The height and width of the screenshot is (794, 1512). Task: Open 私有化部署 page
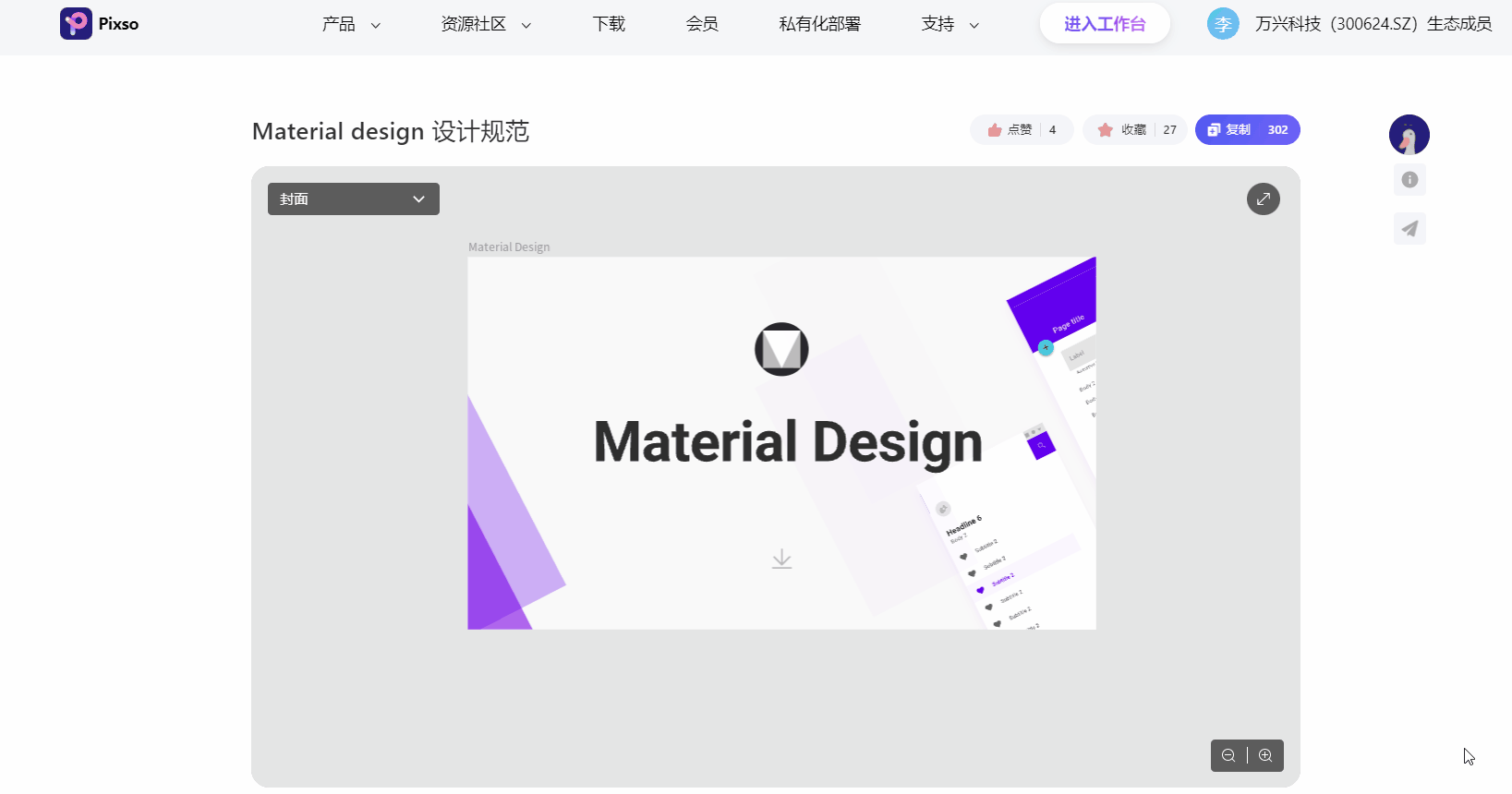click(x=819, y=24)
